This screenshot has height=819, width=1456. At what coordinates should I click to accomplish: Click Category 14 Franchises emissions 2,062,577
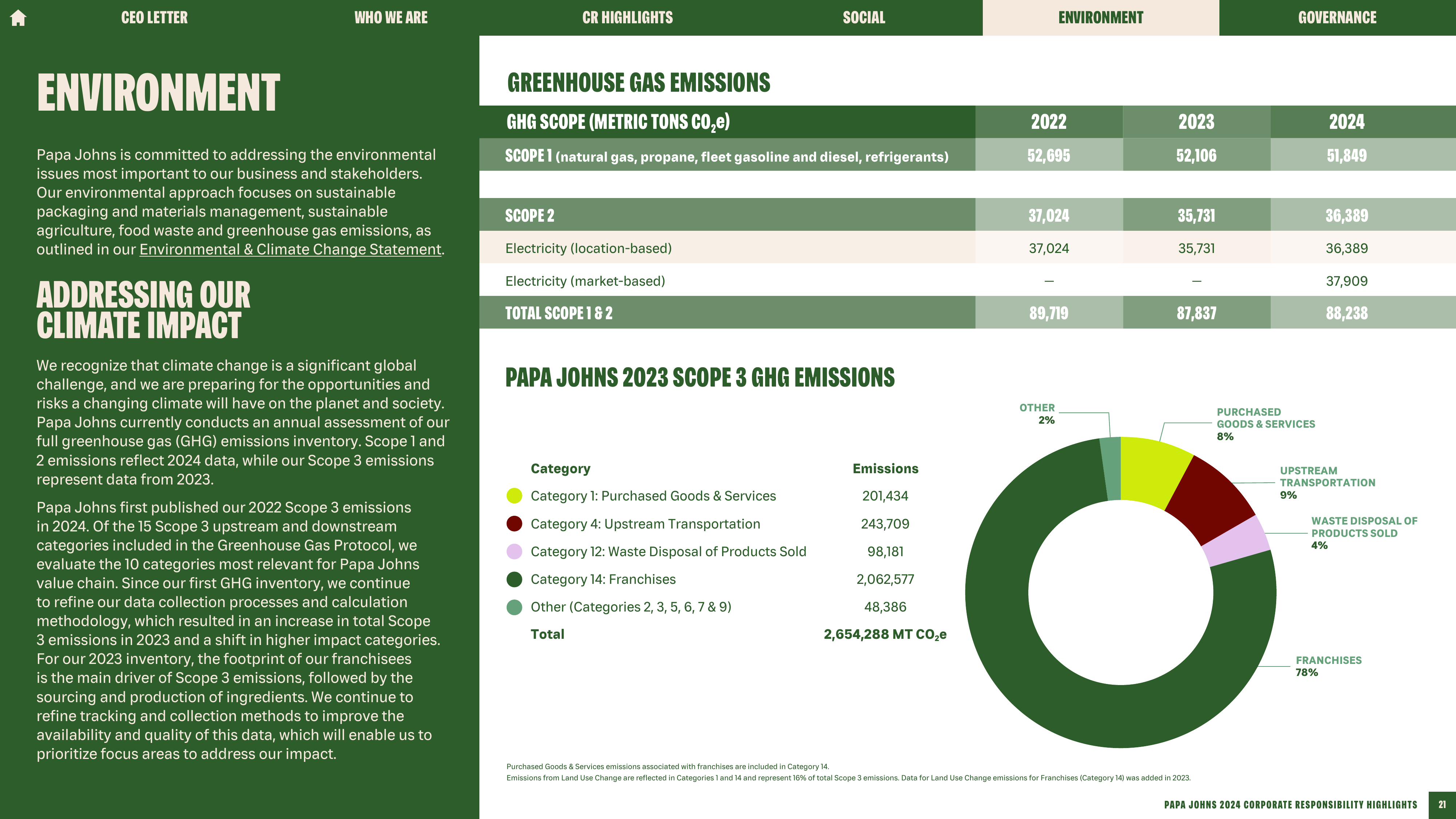click(x=885, y=579)
